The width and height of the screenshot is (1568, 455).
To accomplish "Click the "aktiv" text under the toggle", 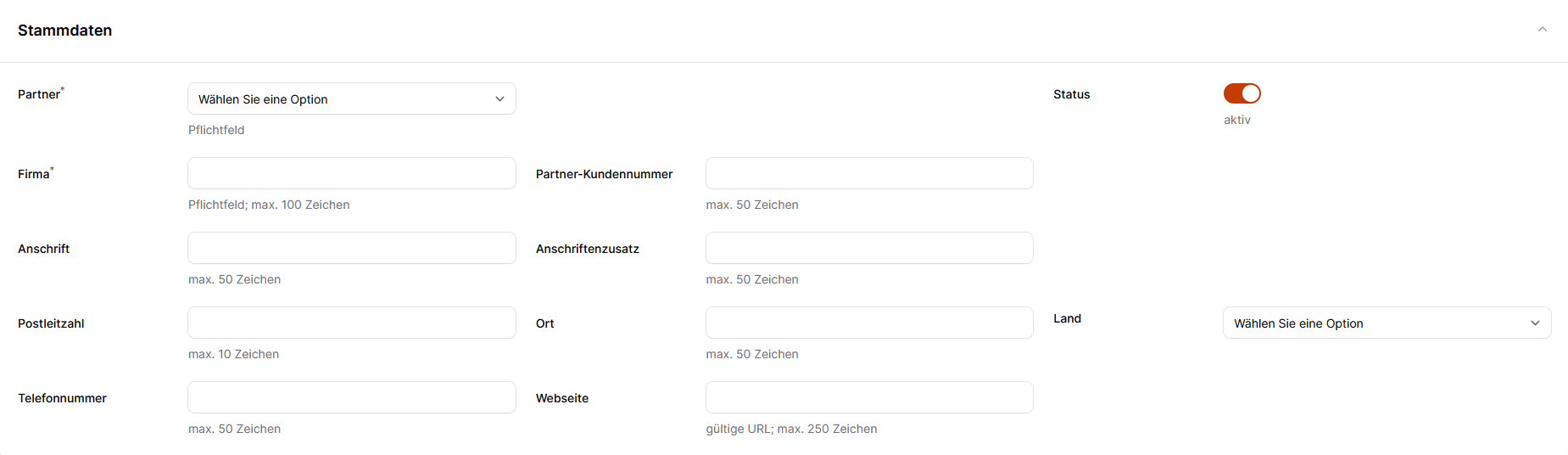I will click(x=1236, y=120).
